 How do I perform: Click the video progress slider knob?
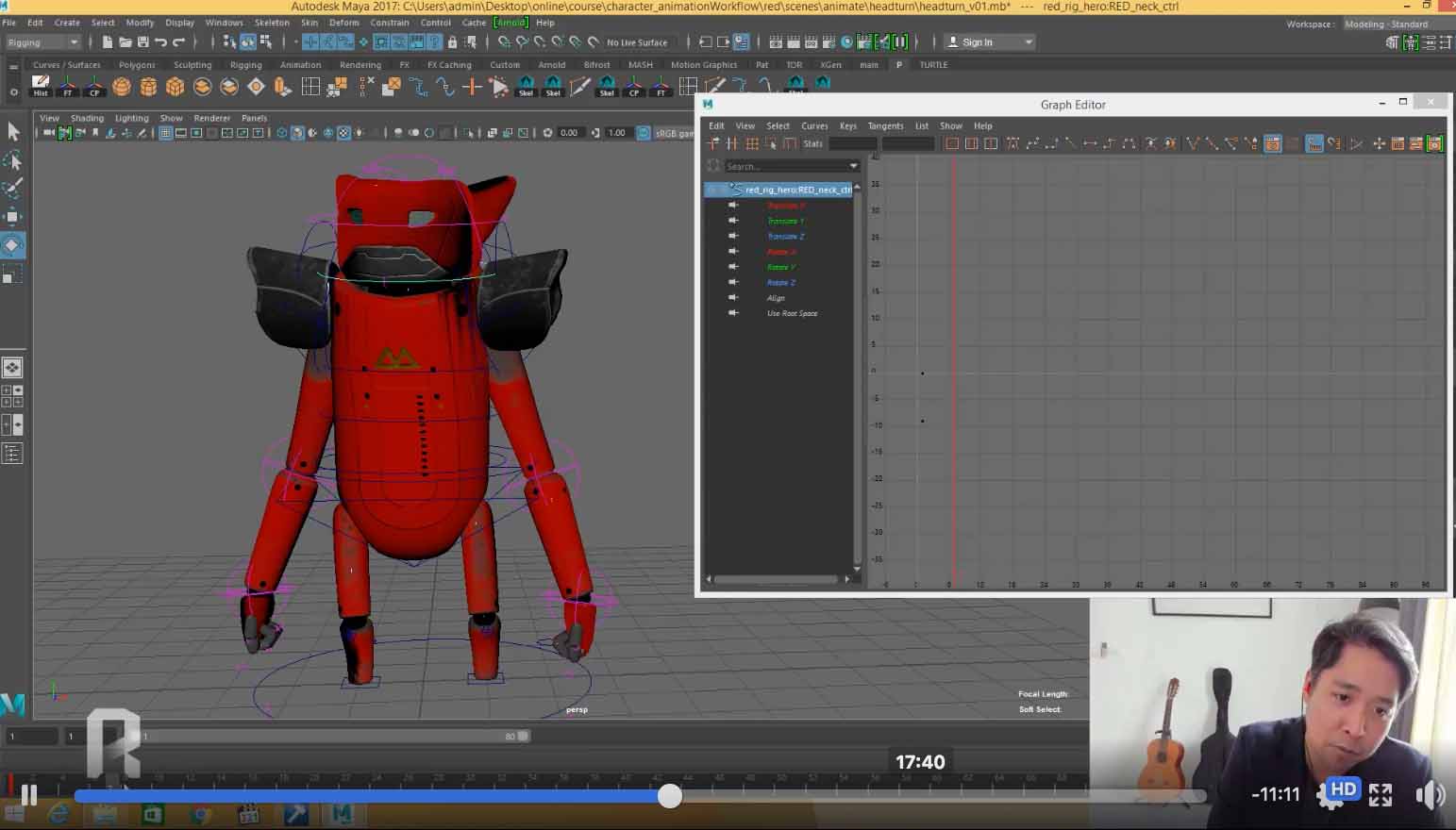click(x=670, y=796)
